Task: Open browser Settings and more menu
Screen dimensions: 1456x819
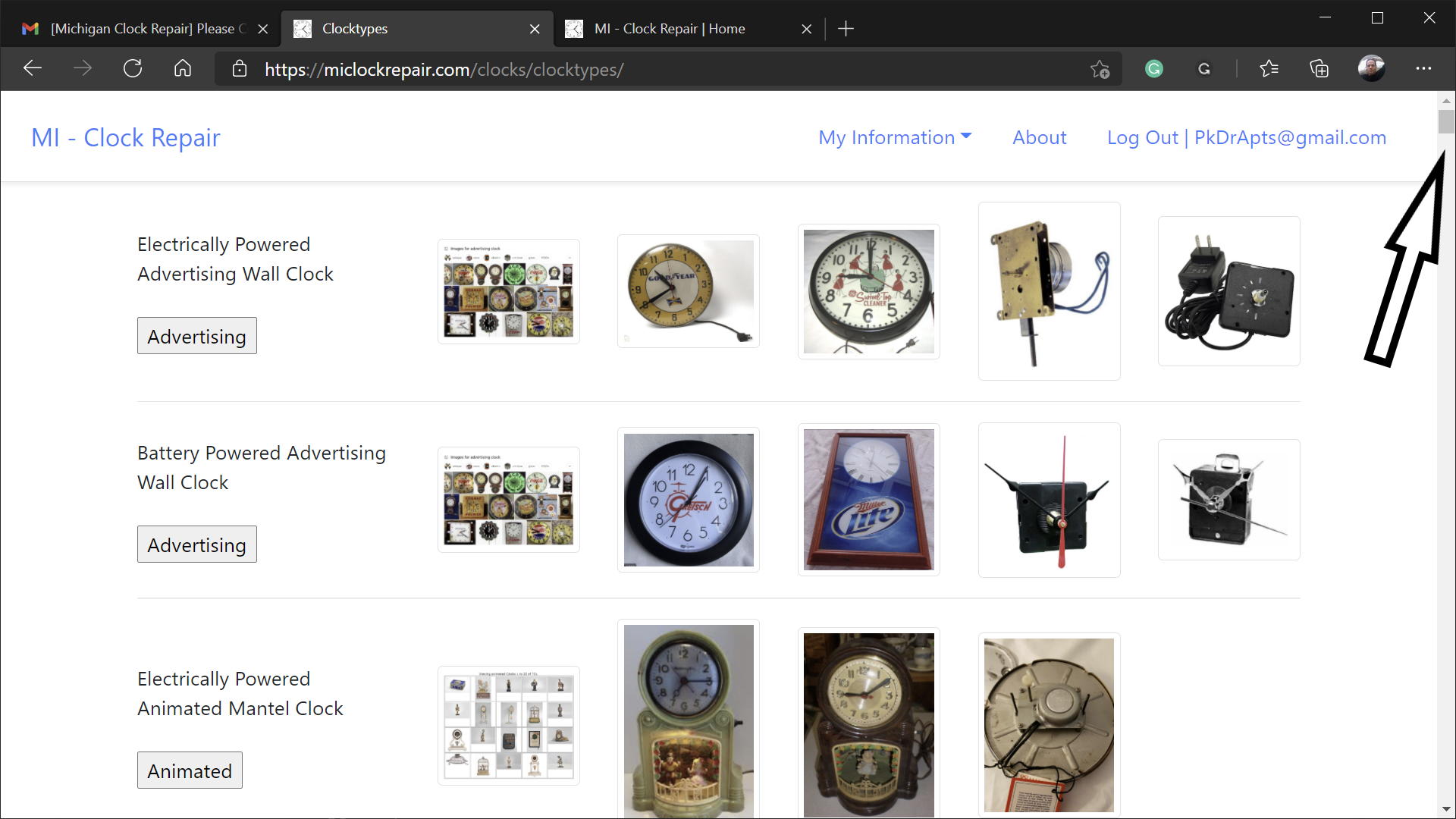Action: coord(1423,69)
